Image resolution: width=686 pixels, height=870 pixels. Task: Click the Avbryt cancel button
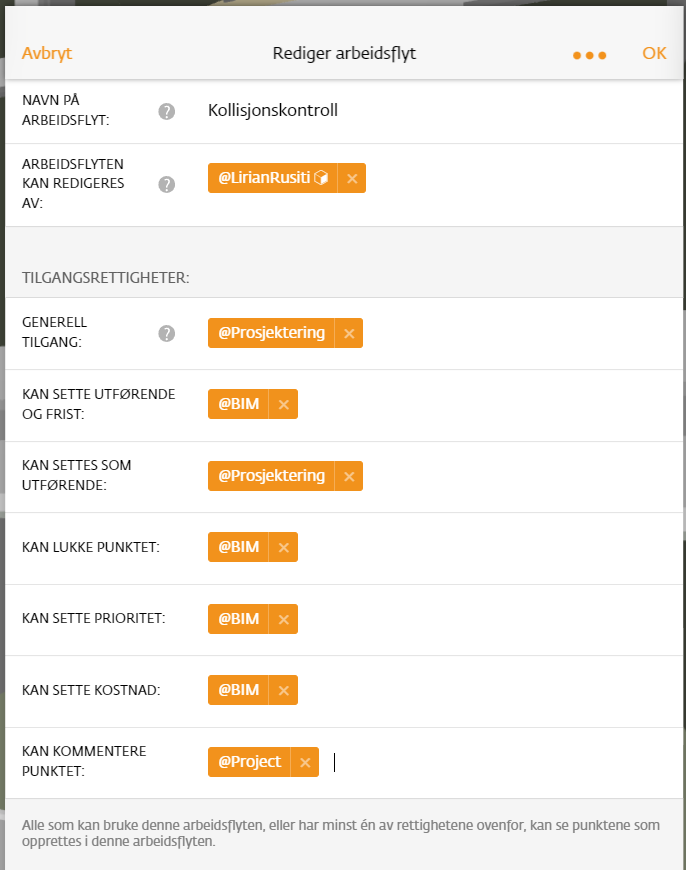(x=47, y=53)
